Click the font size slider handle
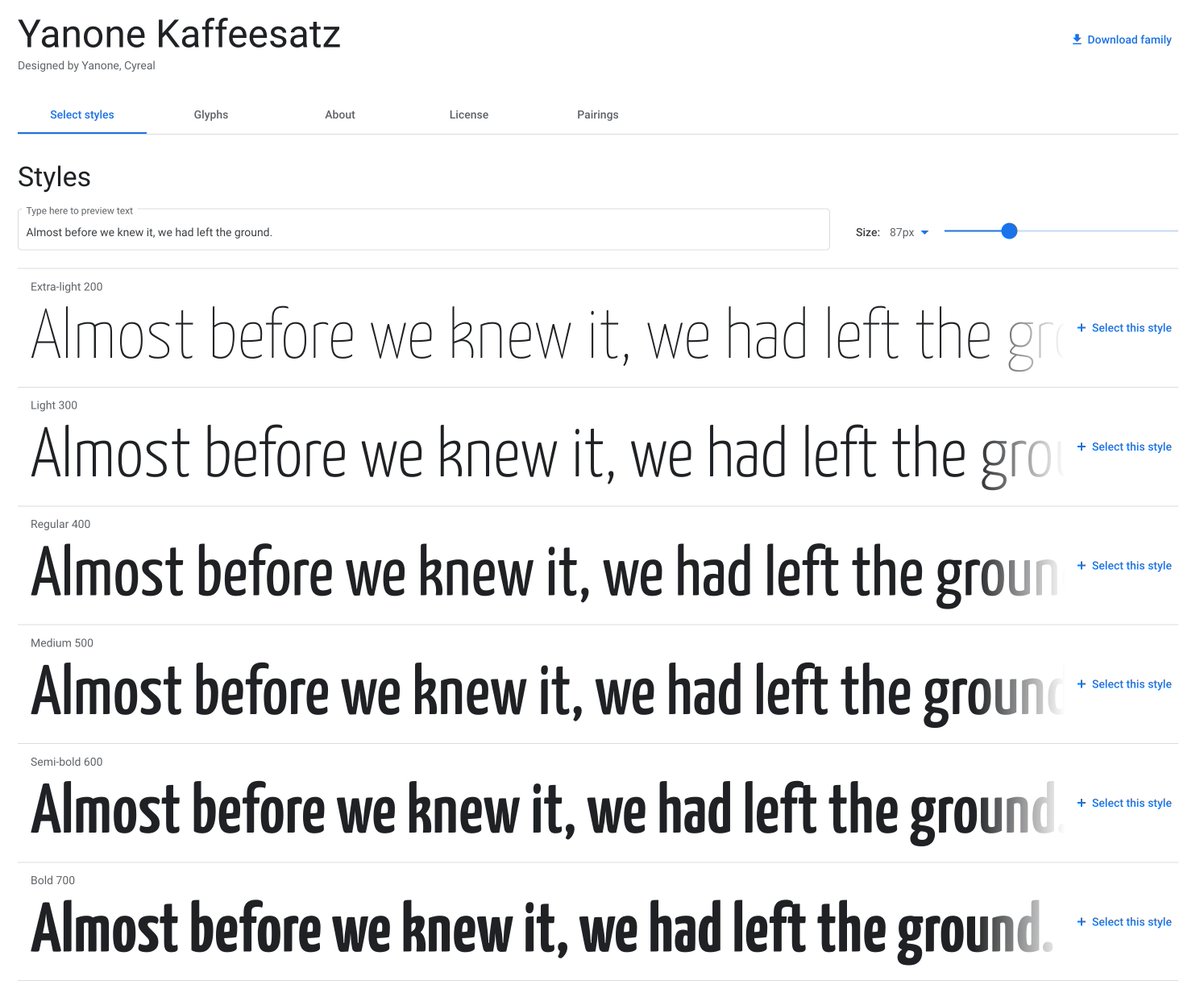The height and width of the screenshot is (993, 1200). [x=1009, y=231]
